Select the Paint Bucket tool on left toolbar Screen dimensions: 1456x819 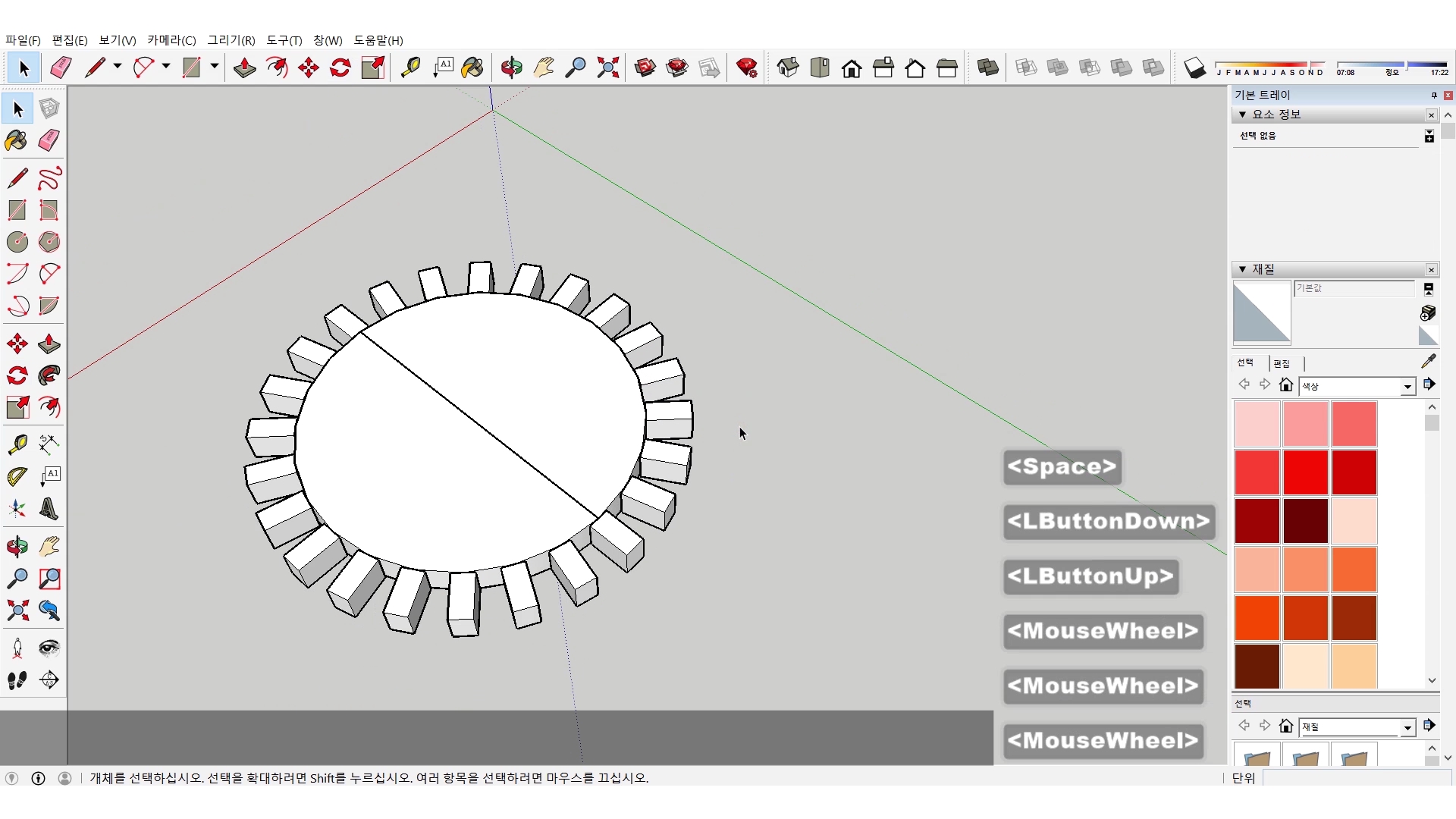(x=17, y=141)
